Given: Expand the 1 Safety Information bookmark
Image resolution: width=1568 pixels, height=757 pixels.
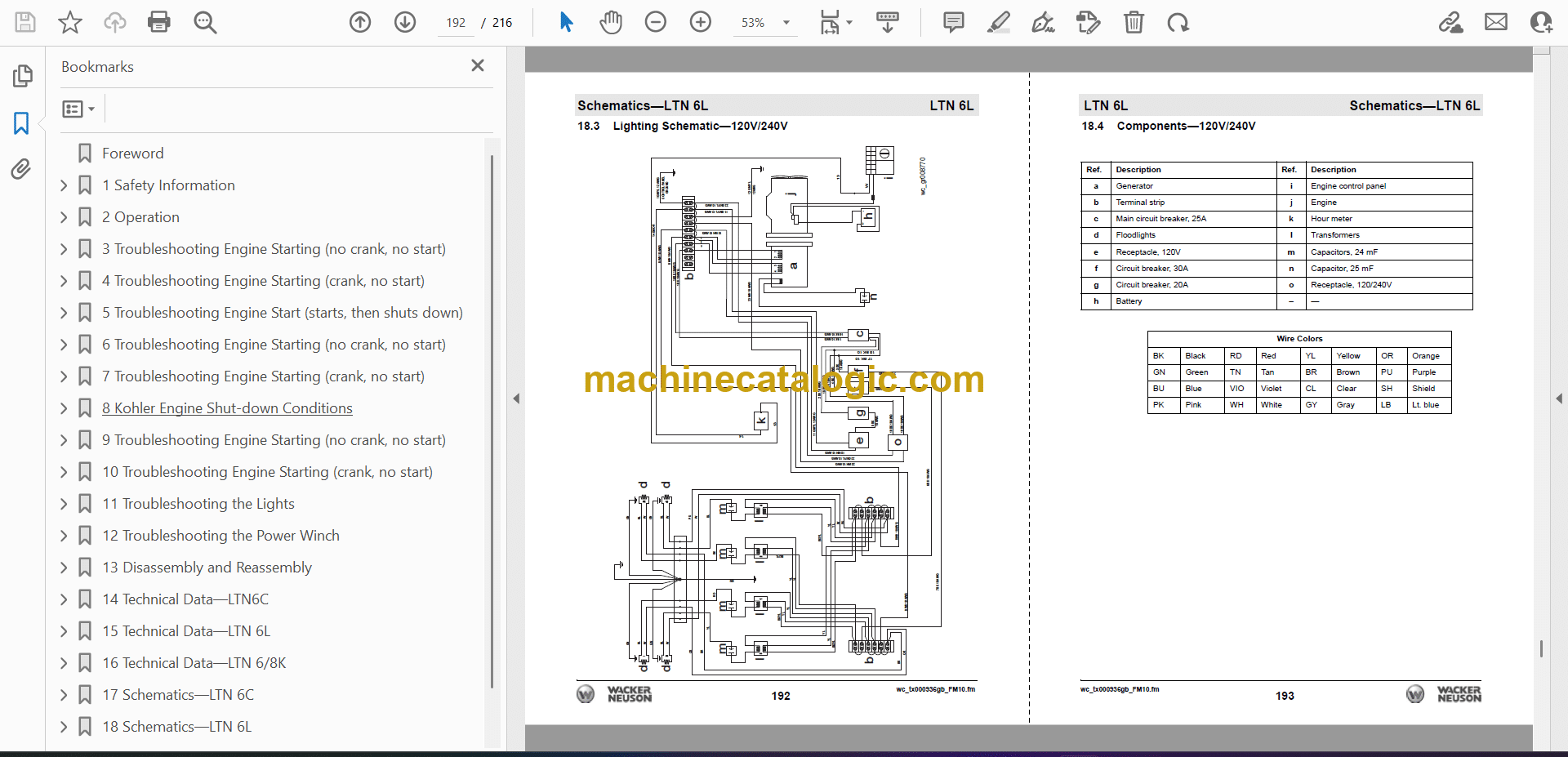Looking at the screenshot, I should (x=64, y=185).
